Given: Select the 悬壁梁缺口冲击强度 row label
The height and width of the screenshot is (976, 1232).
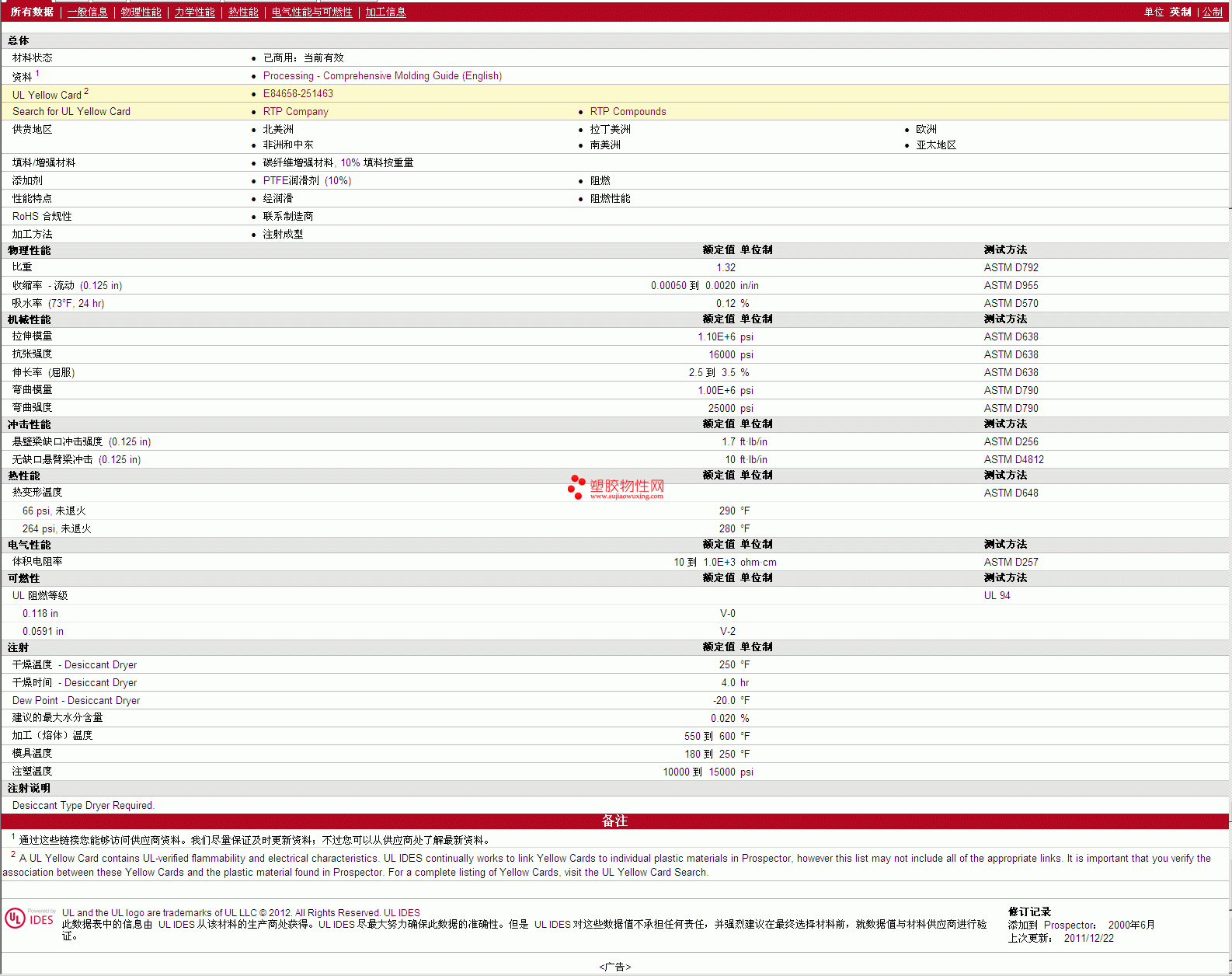Looking at the screenshot, I should pos(82,441).
